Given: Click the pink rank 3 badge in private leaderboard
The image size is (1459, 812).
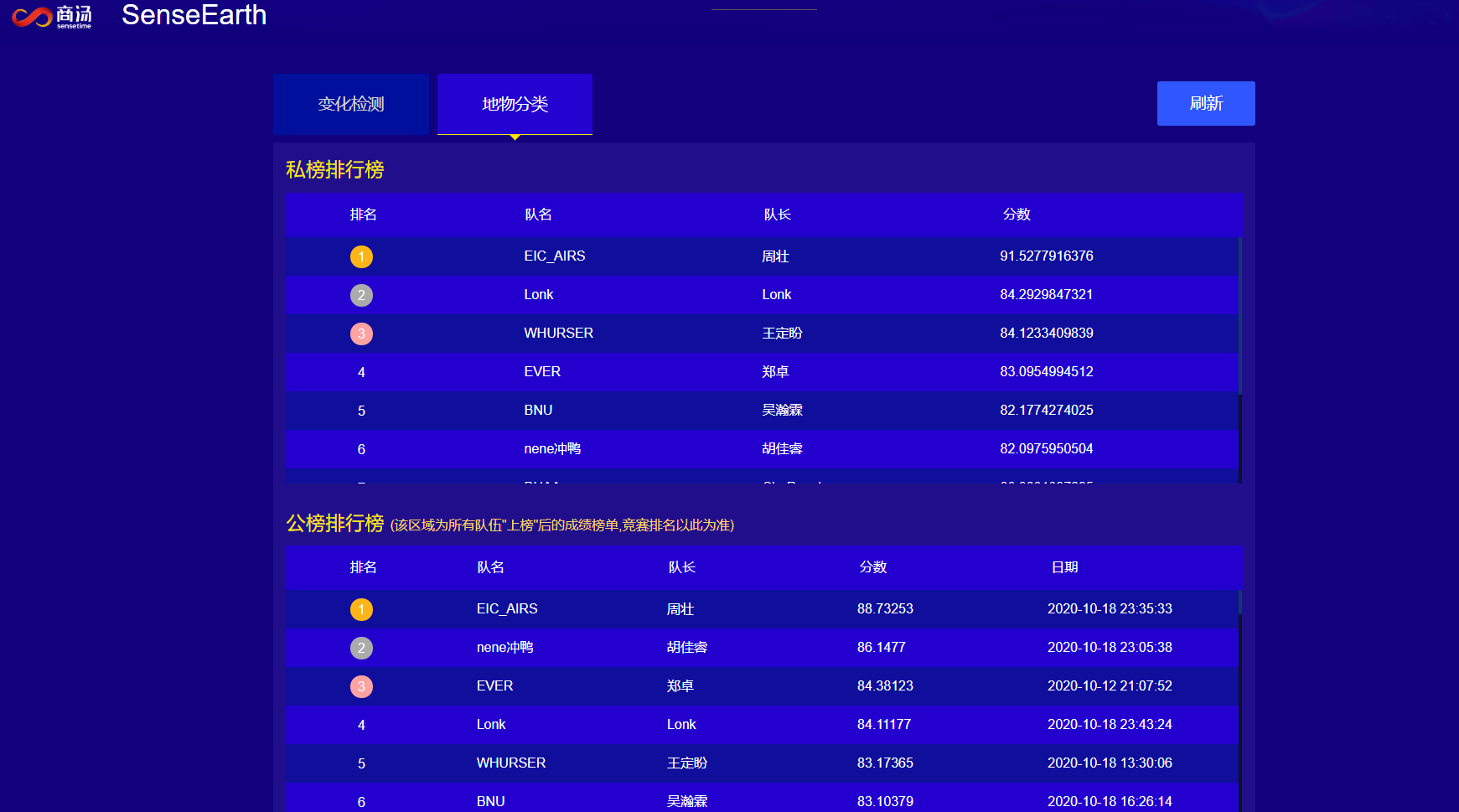Looking at the screenshot, I should click(x=361, y=334).
